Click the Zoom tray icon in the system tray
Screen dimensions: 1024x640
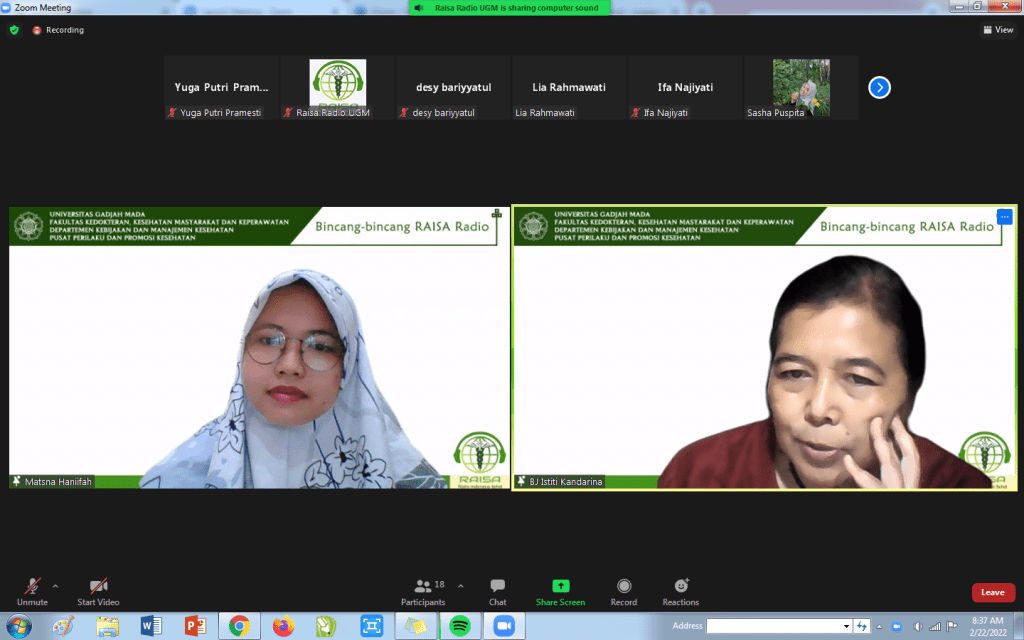[x=897, y=626]
